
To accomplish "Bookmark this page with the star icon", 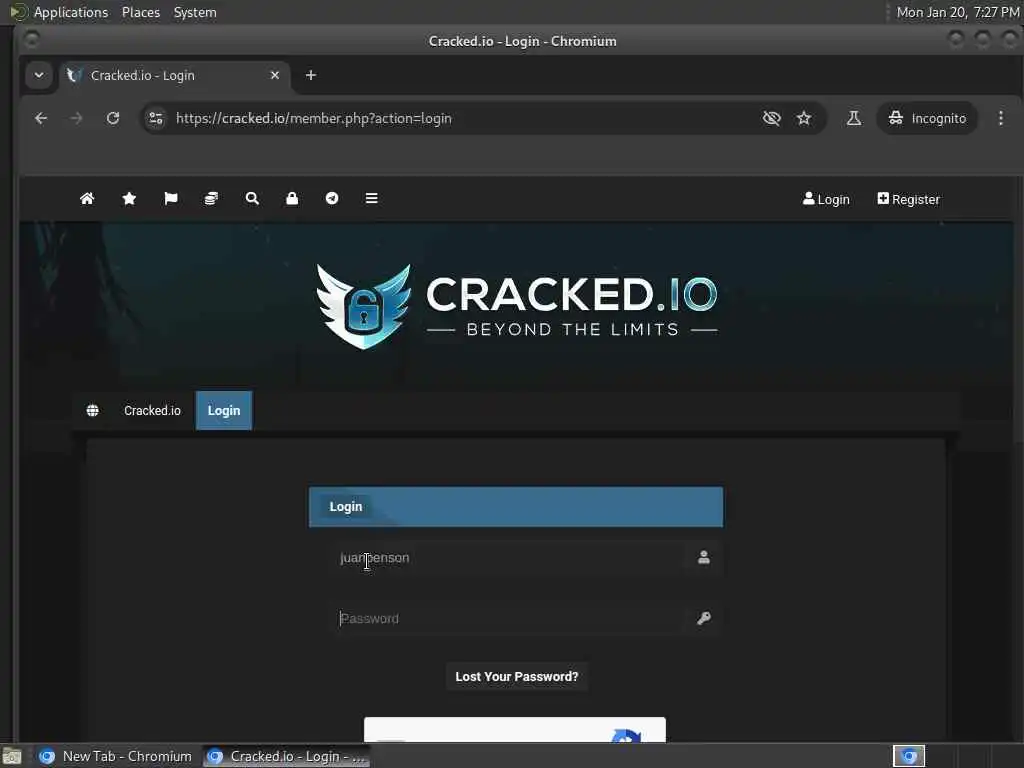I will tap(804, 118).
